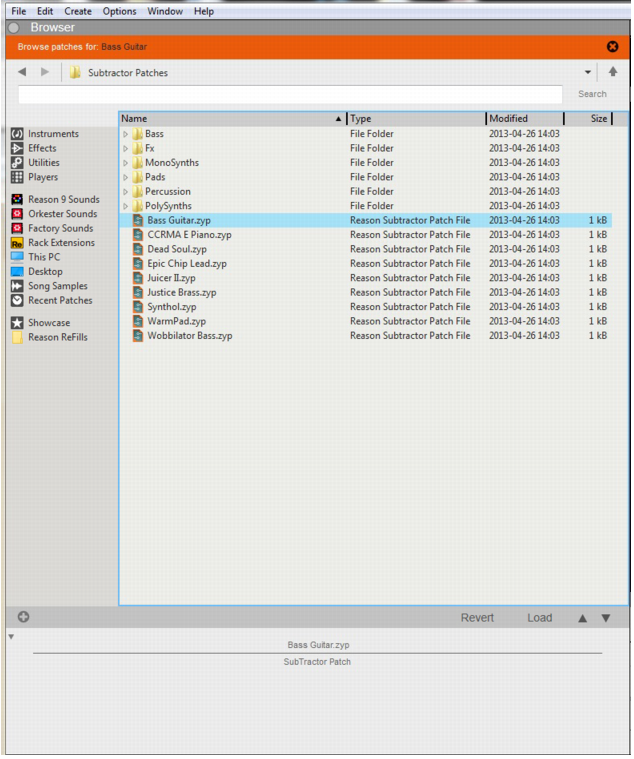Open the Showcase star icon

coord(17,323)
